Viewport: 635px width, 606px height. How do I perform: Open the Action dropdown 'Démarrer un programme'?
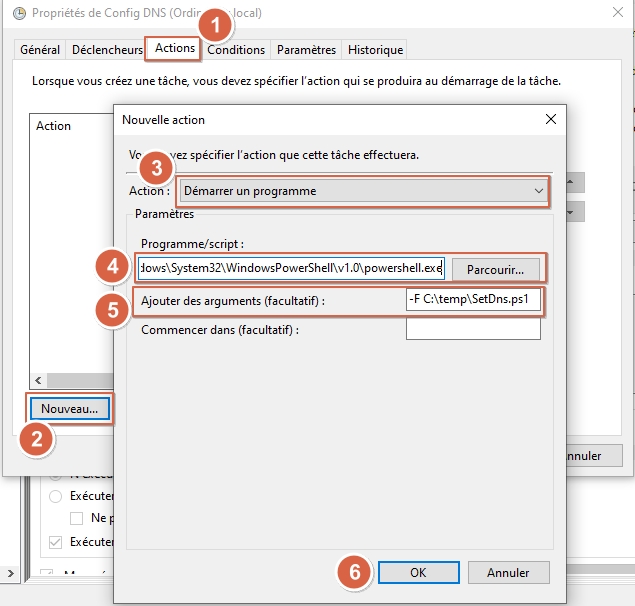click(x=363, y=191)
